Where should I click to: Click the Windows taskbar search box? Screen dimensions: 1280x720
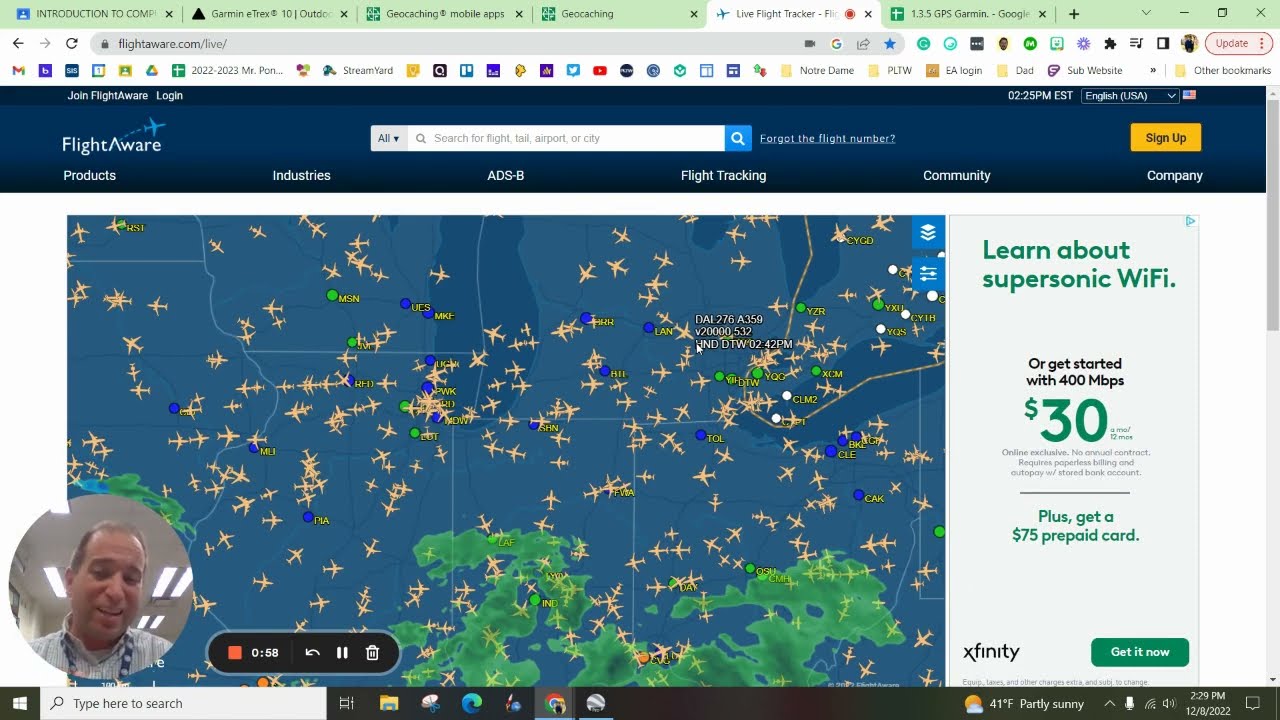point(183,703)
